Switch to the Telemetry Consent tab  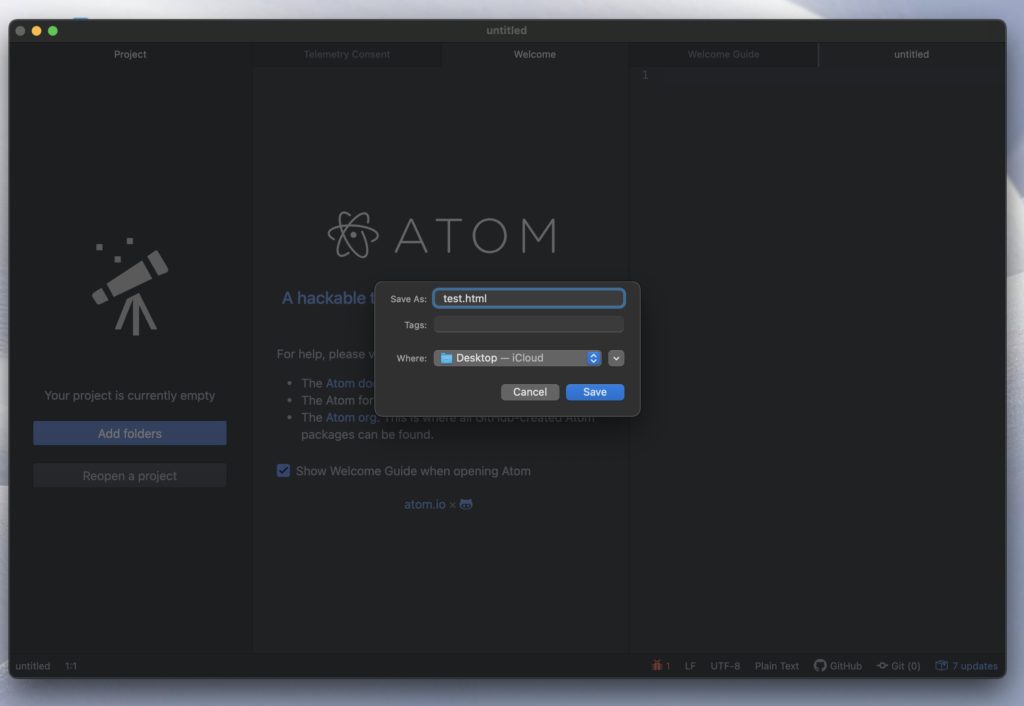(x=347, y=54)
